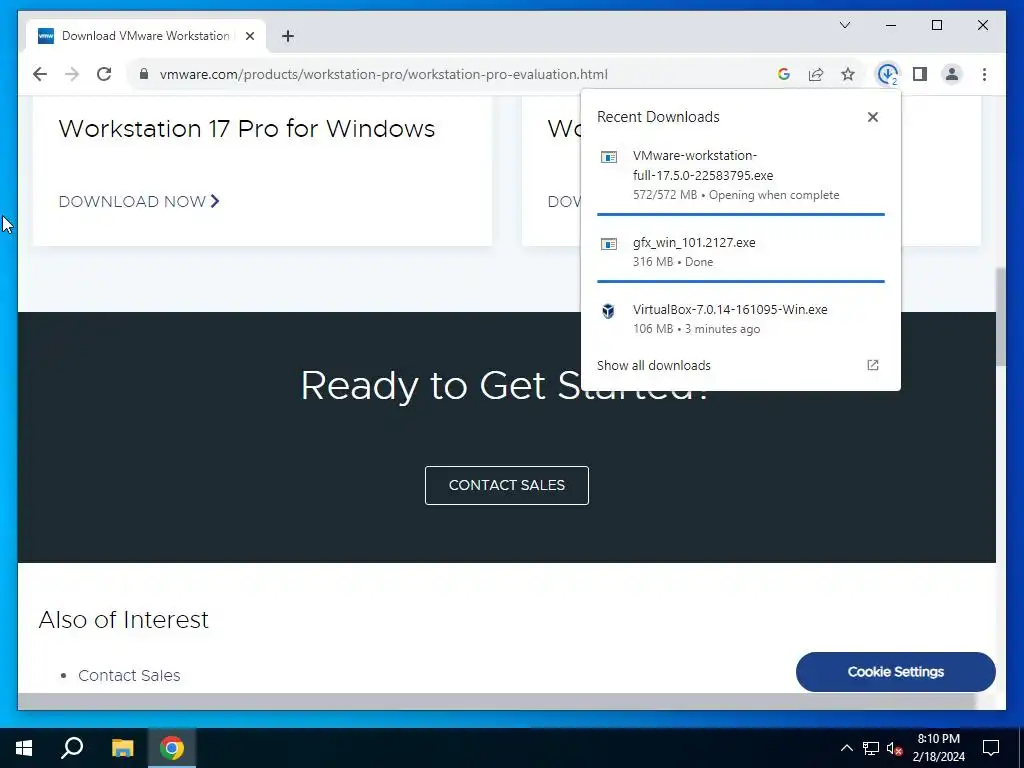Bookmark this page with the star
Image resolution: width=1024 pixels, height=768 pixels.
(x=848, y=74)
